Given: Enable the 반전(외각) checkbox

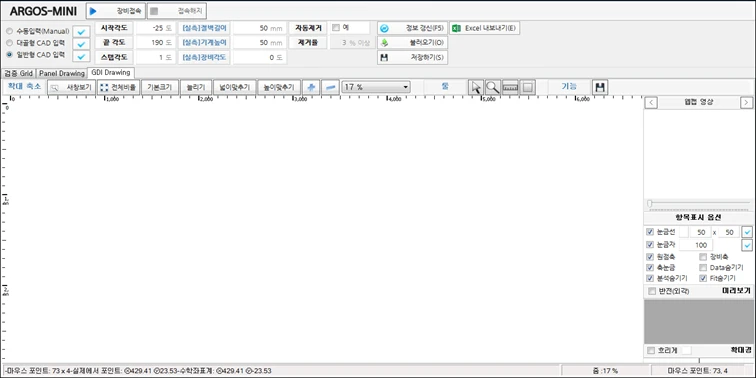Looking at the screenshot, I should pyautogui.click(x=652, y=291).
